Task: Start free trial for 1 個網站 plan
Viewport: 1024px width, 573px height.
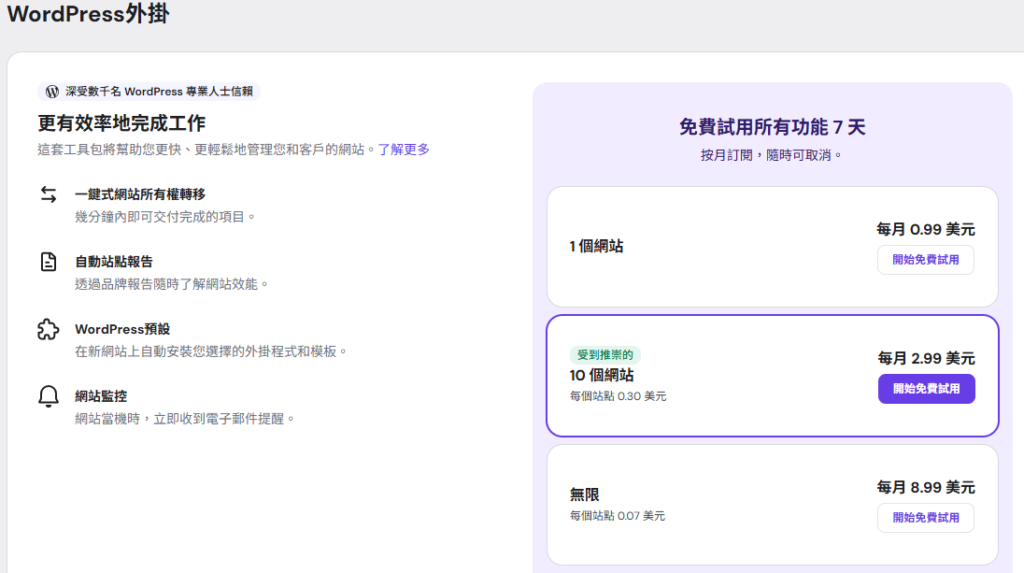Action: tap(925, 260)
